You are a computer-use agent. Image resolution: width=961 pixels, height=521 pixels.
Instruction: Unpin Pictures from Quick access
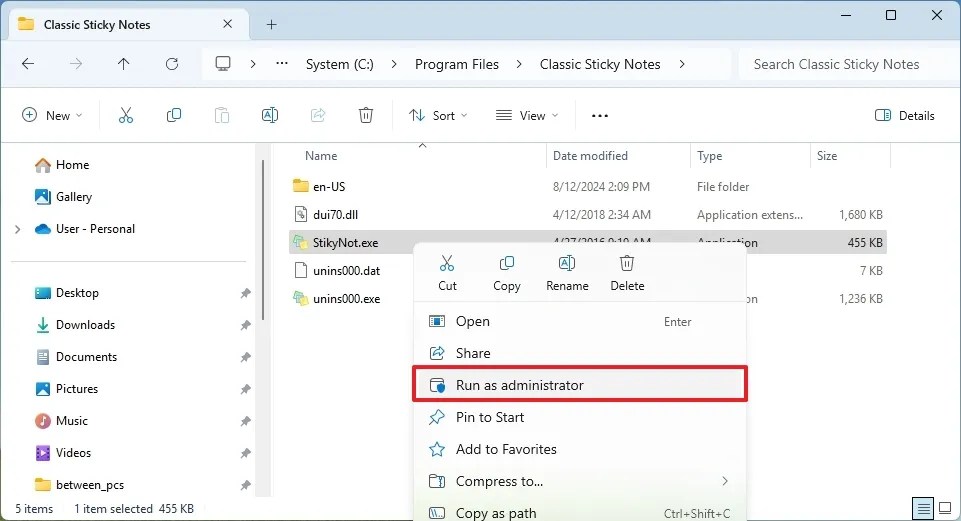[x=245, y=389]
